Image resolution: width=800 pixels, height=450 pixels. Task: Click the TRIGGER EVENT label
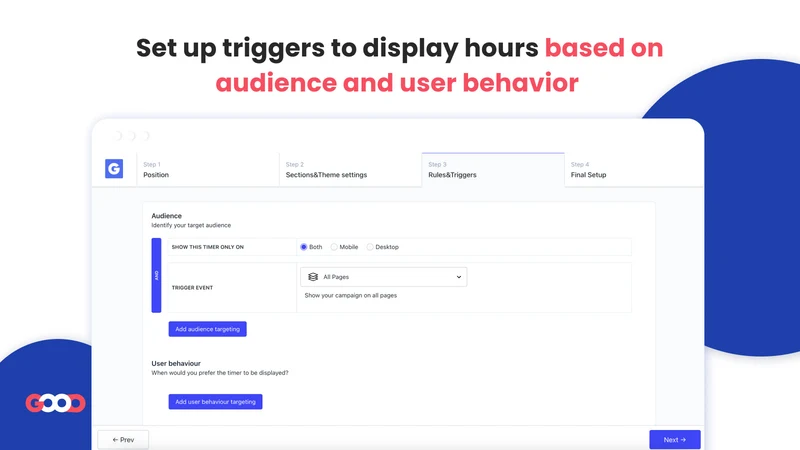(192, 288)
